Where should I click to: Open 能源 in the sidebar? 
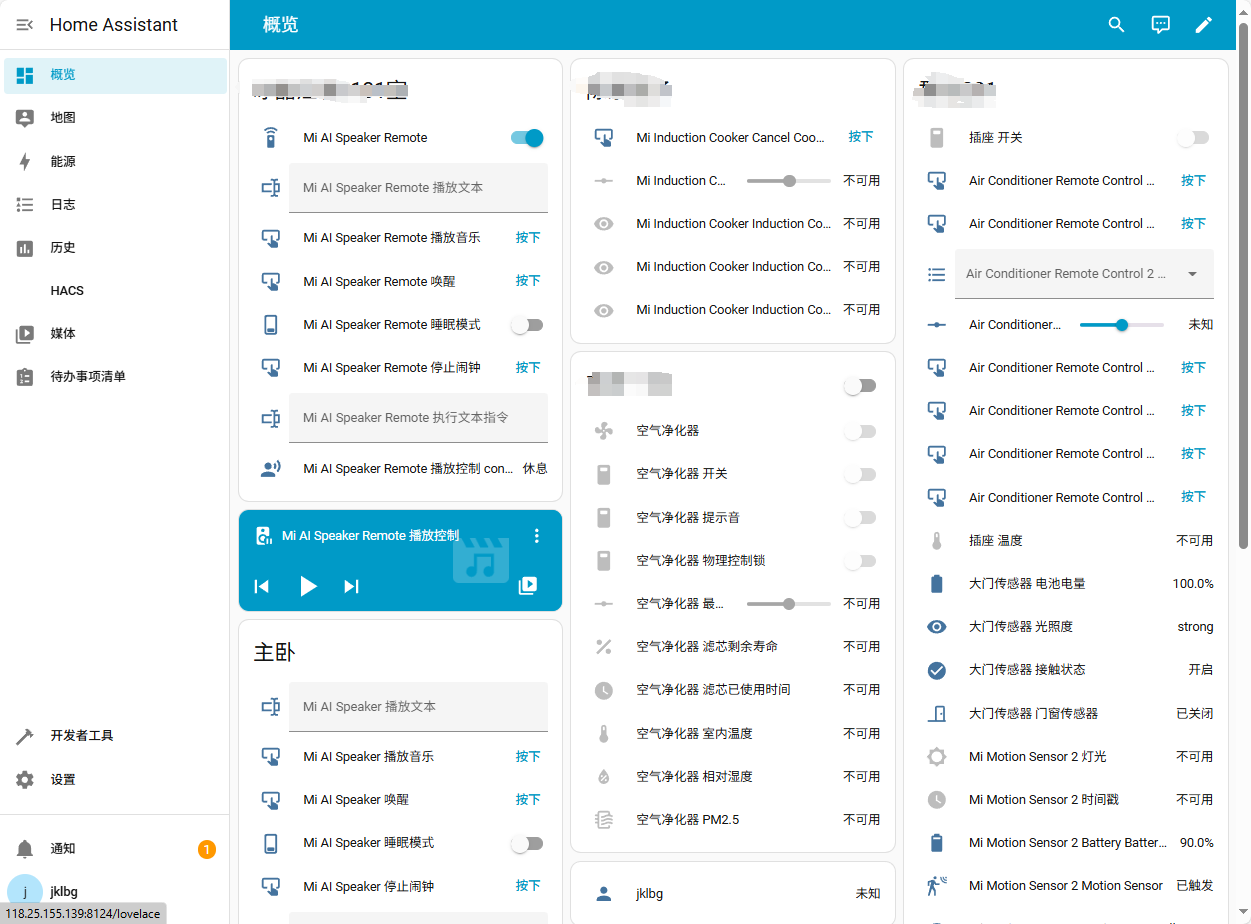[115, 161]
